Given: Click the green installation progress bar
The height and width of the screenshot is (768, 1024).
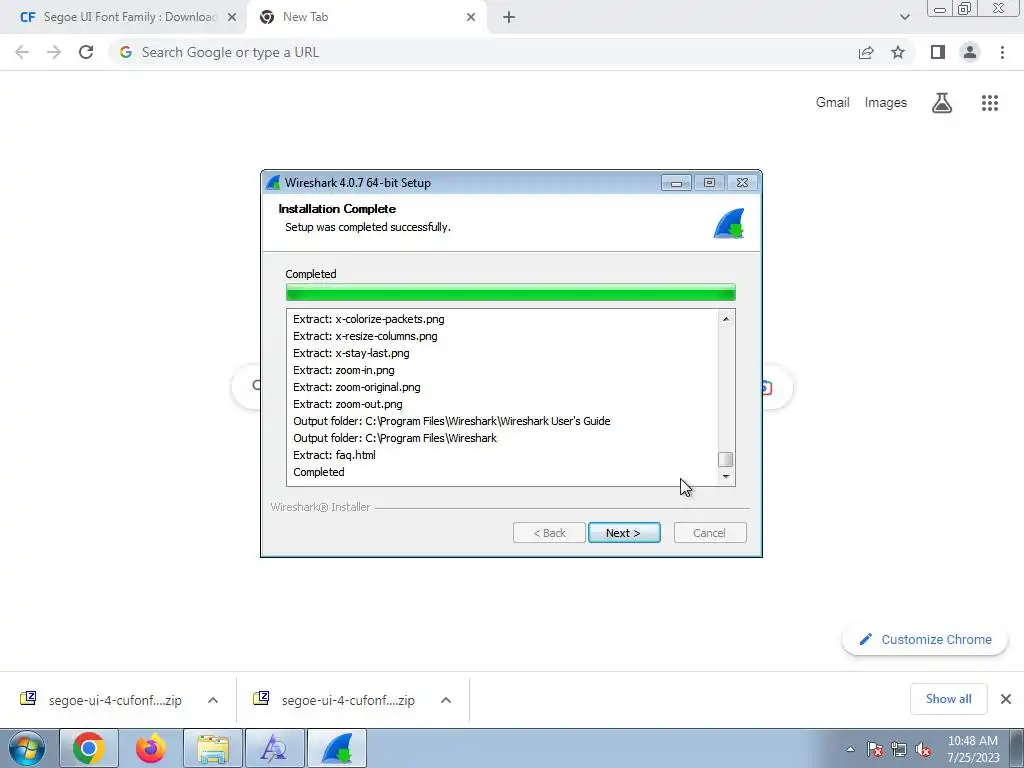Looking at the screenshot, I should pyautogui.click(x=511, y=293).
